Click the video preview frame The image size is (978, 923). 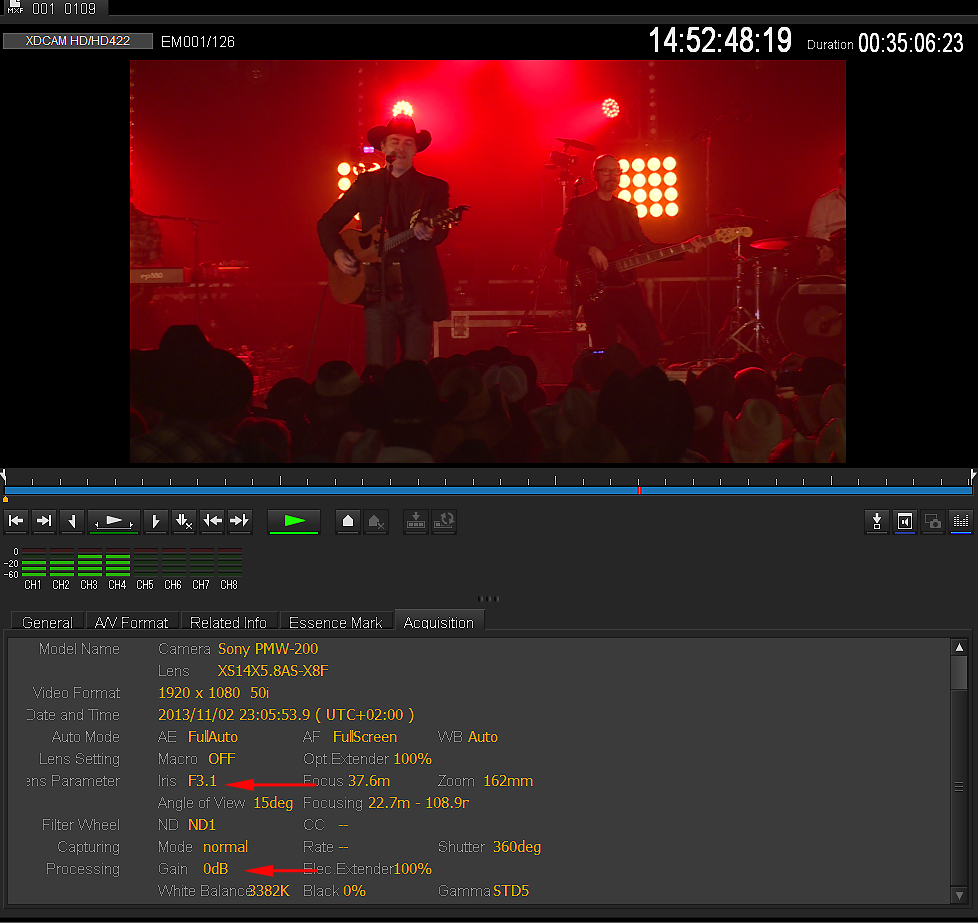[488, 261]
